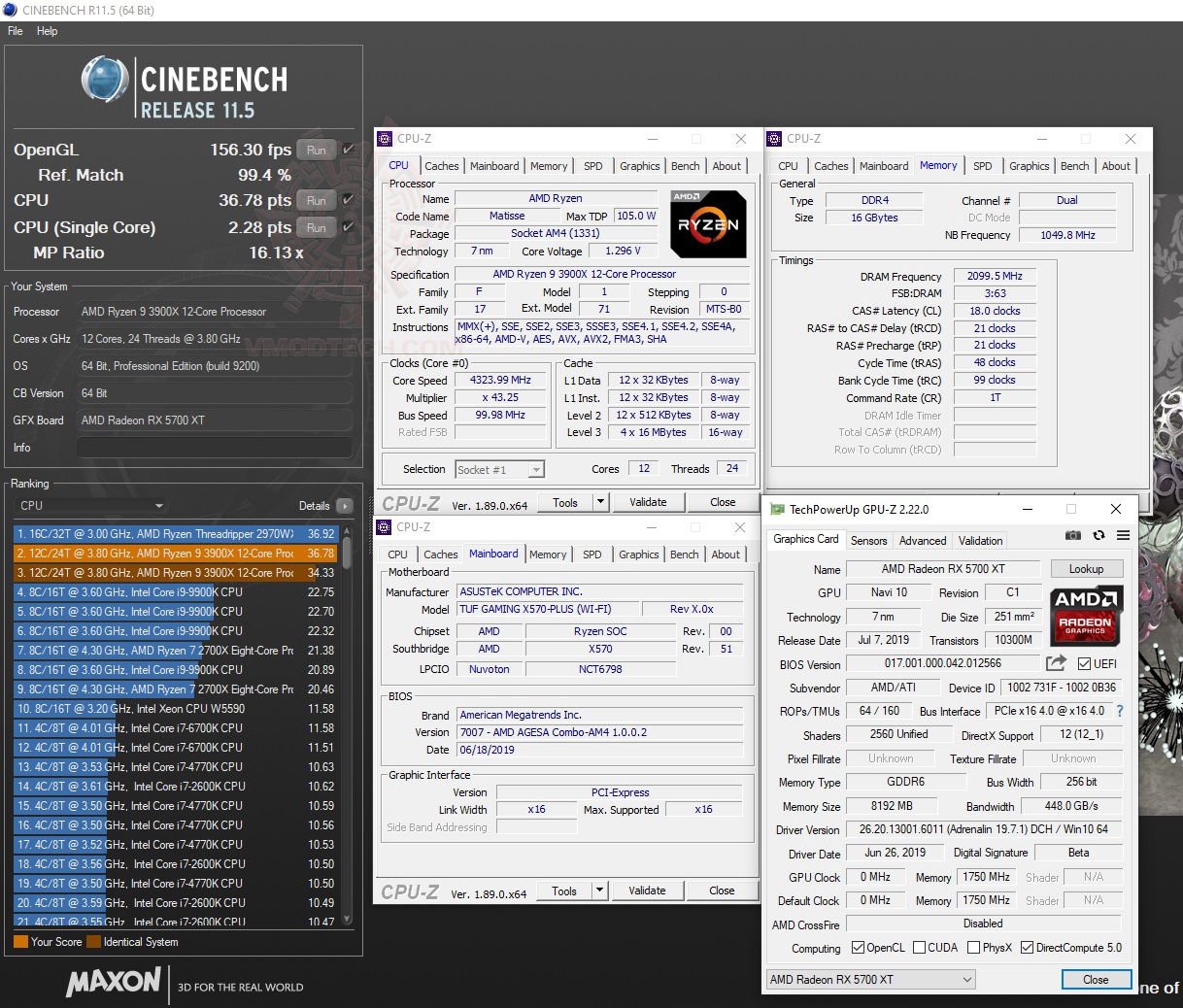Switch to Advanced tab in GPU-Z
1183x1008 pixels.
[x=923, y=541]
